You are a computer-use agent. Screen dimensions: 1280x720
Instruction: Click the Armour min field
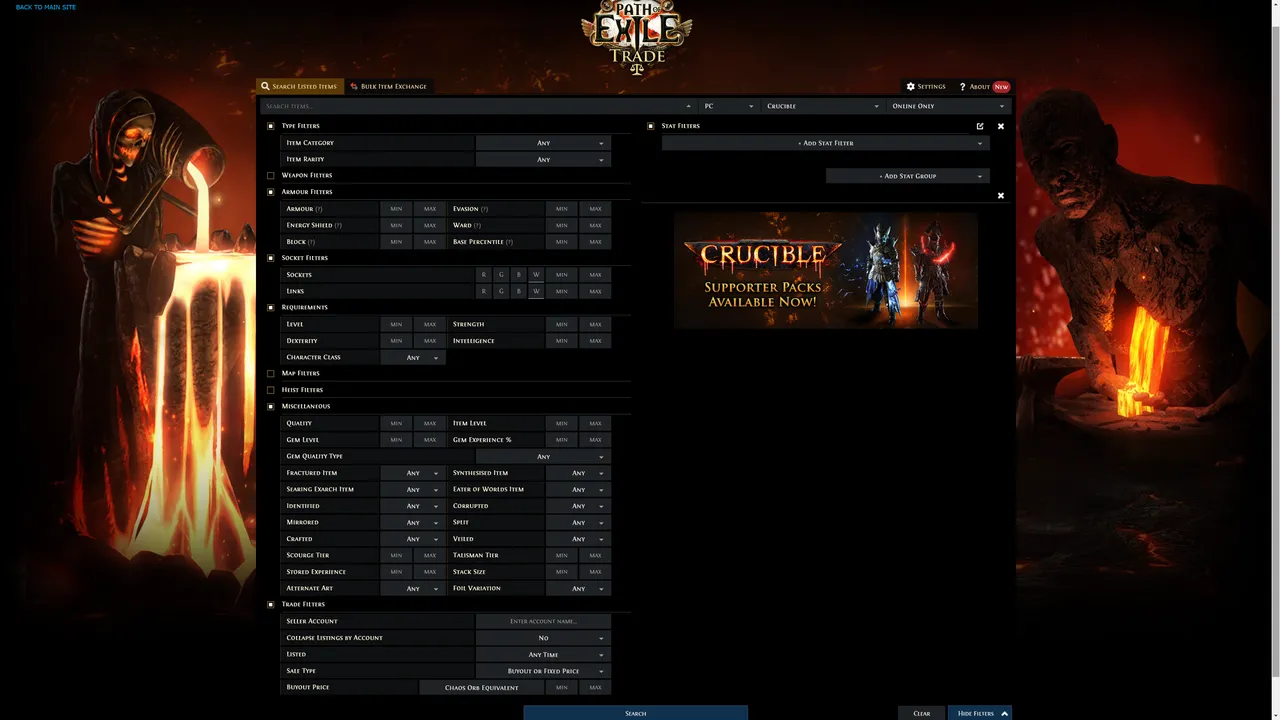tap(397, 209)
